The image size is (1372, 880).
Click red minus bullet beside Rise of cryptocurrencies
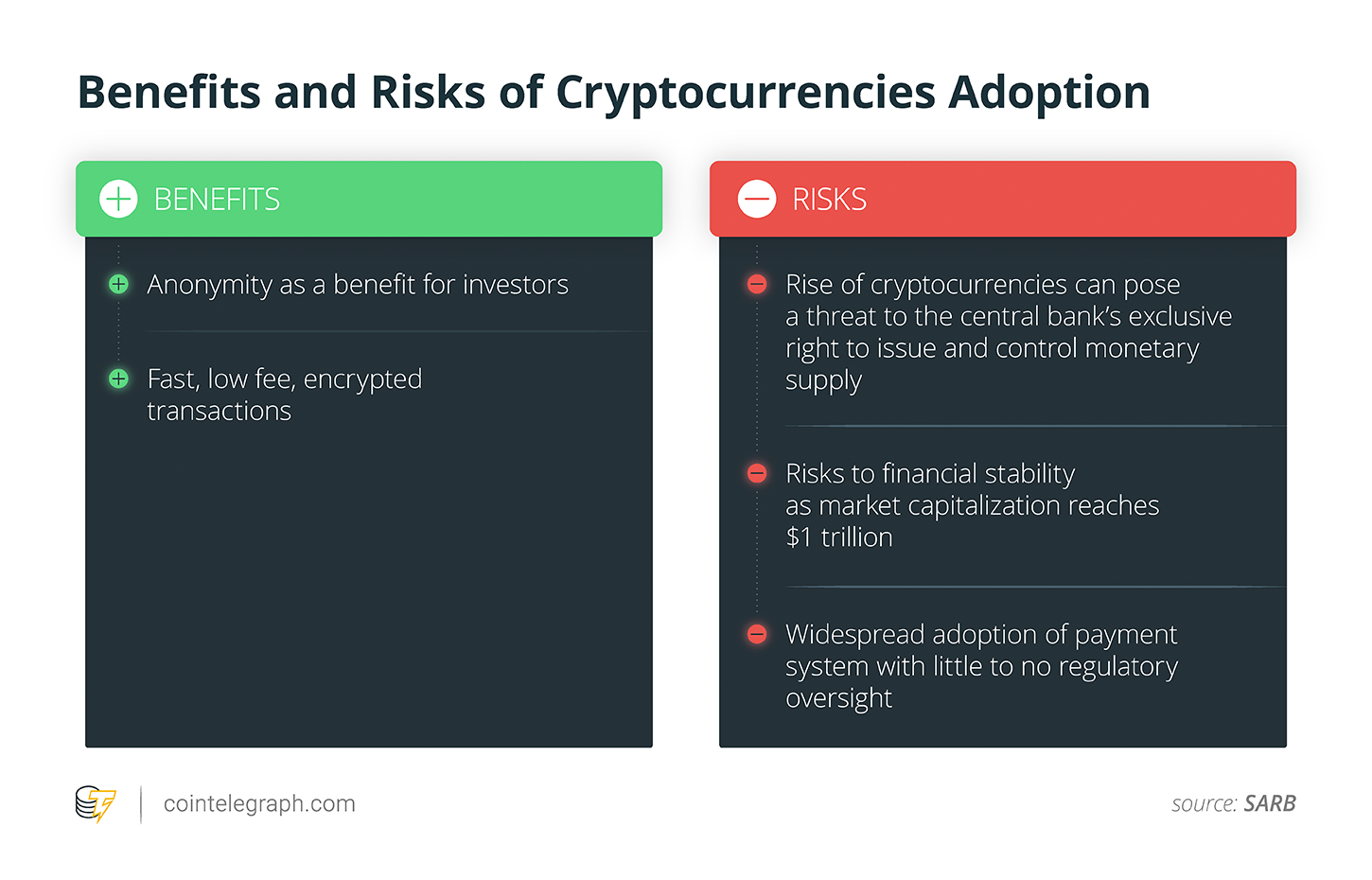(757, 284)
